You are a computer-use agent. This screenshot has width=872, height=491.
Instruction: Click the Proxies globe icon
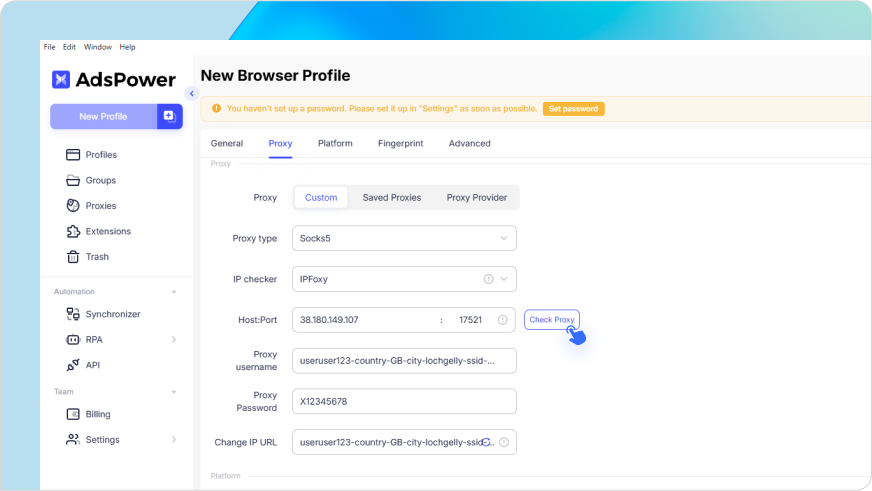tap(73, 206)
